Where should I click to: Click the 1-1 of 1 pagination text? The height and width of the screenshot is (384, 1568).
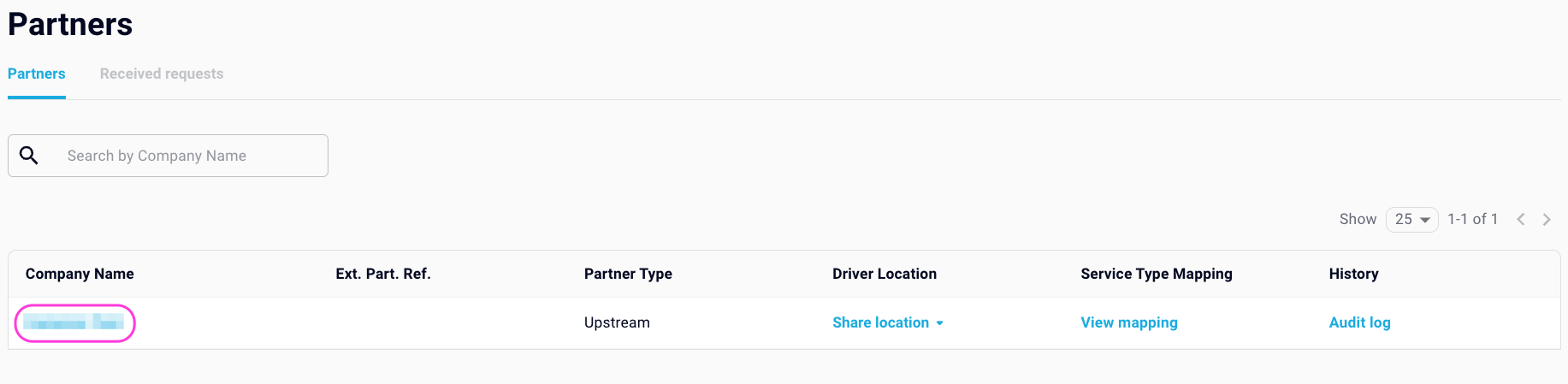(1472, 219)
